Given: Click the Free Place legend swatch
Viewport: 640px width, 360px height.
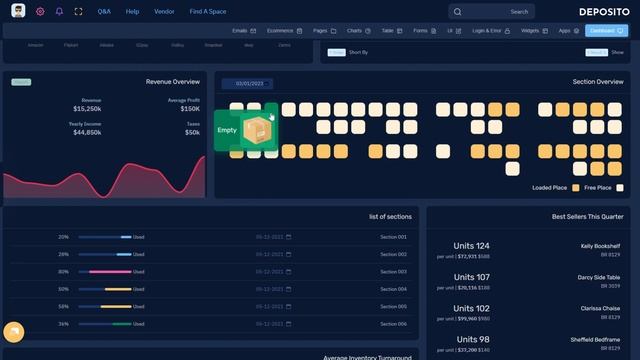Looking at the screenshot, I should click(x=620, y=188).
